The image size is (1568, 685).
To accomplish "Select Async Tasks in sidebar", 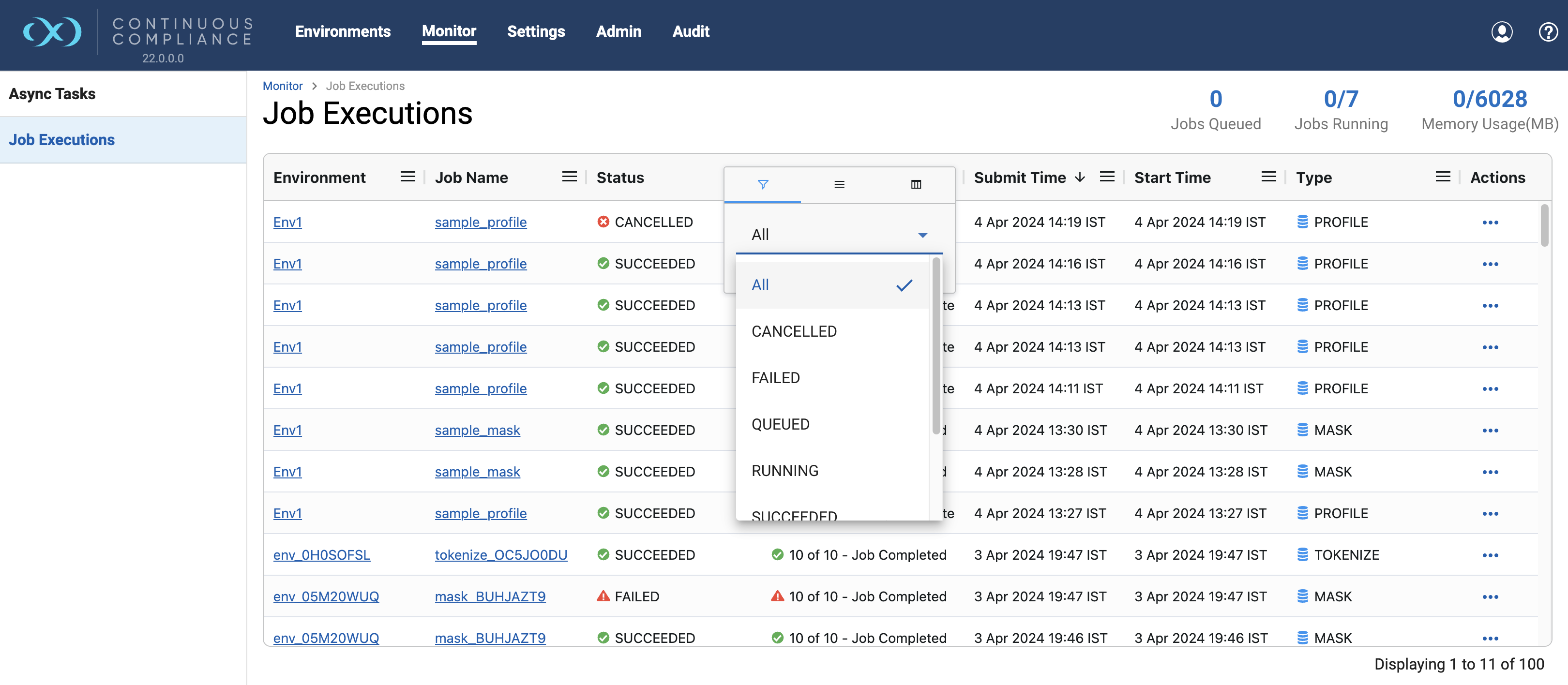I will pos(123,94).
